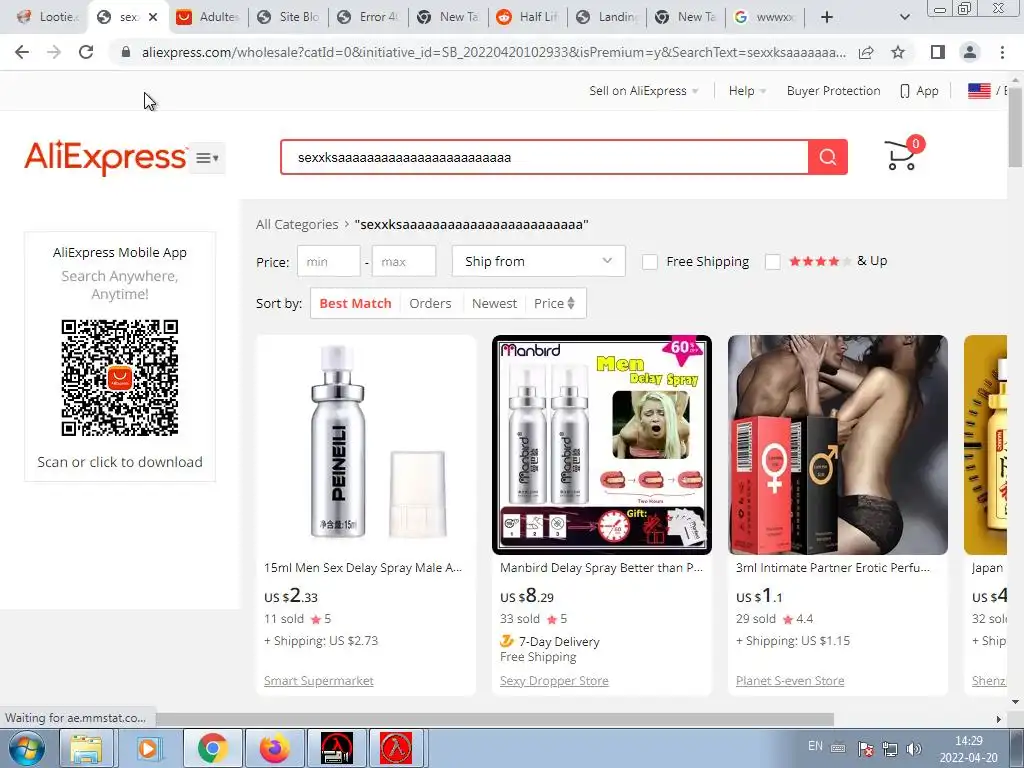
Task: Open the Smart Supermarket store link
Action: pos(319,680)
